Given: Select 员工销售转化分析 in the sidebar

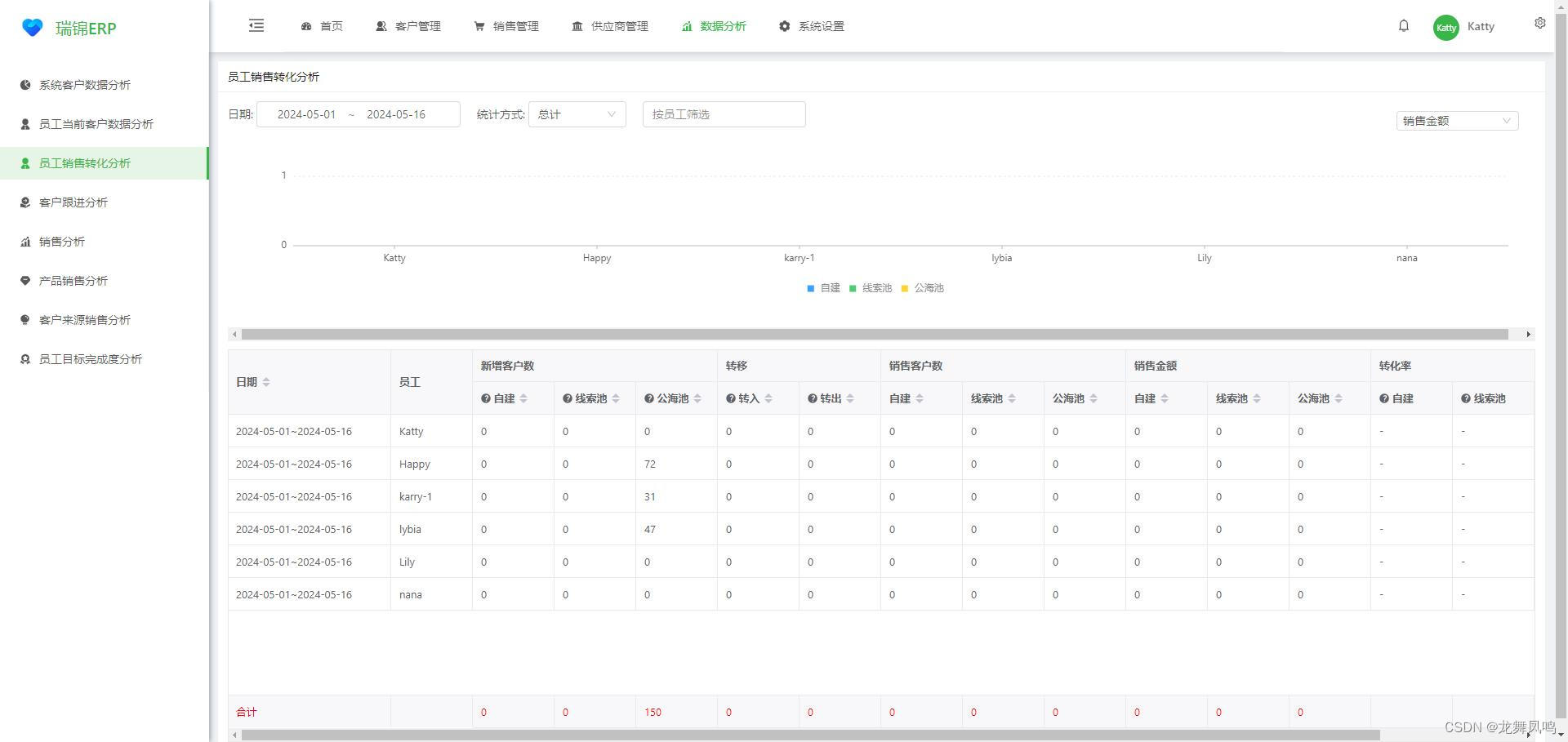Looking at the screenshot, I should 105,163.
